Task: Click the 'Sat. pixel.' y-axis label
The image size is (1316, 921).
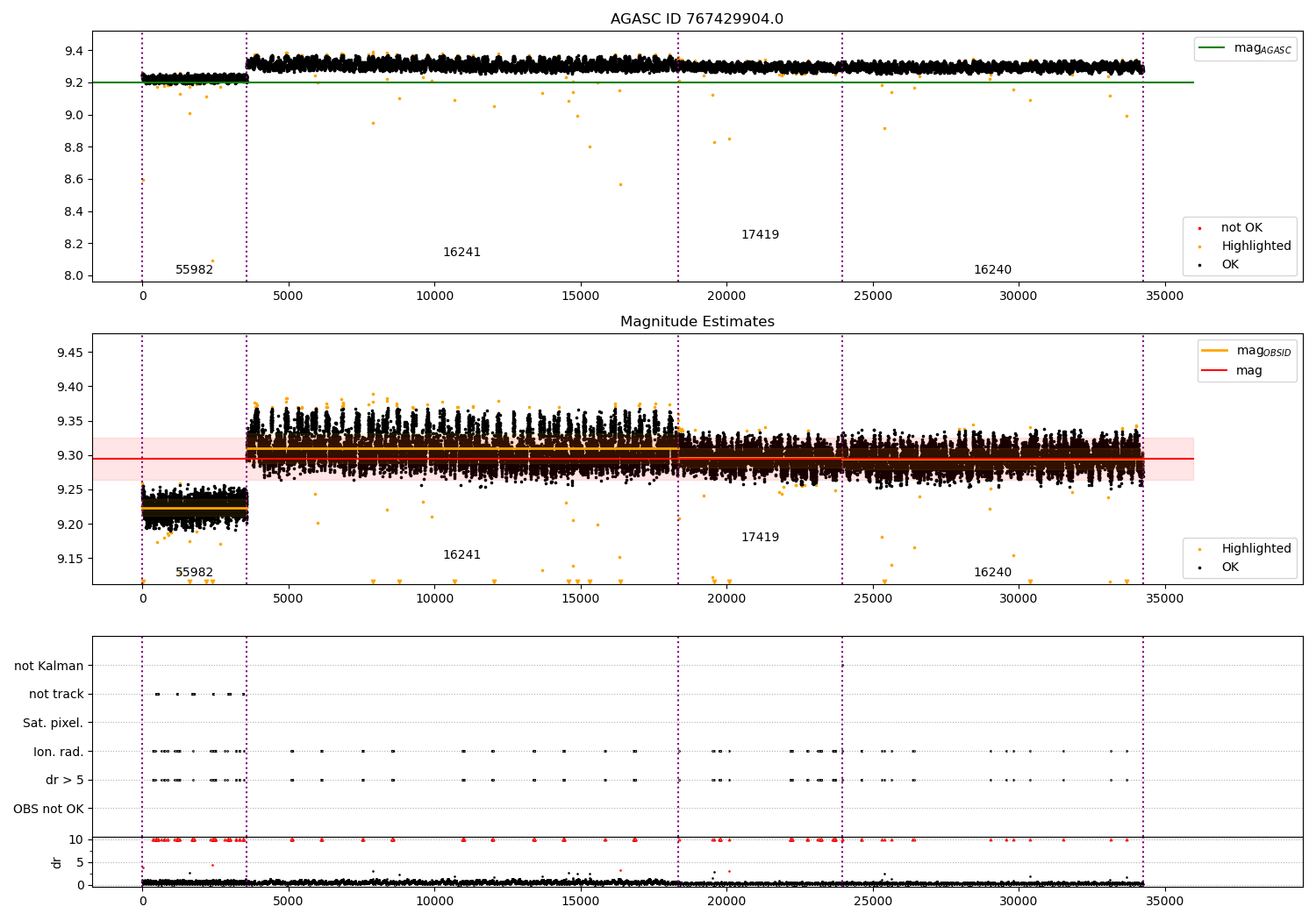Action: tap(54, 724)
